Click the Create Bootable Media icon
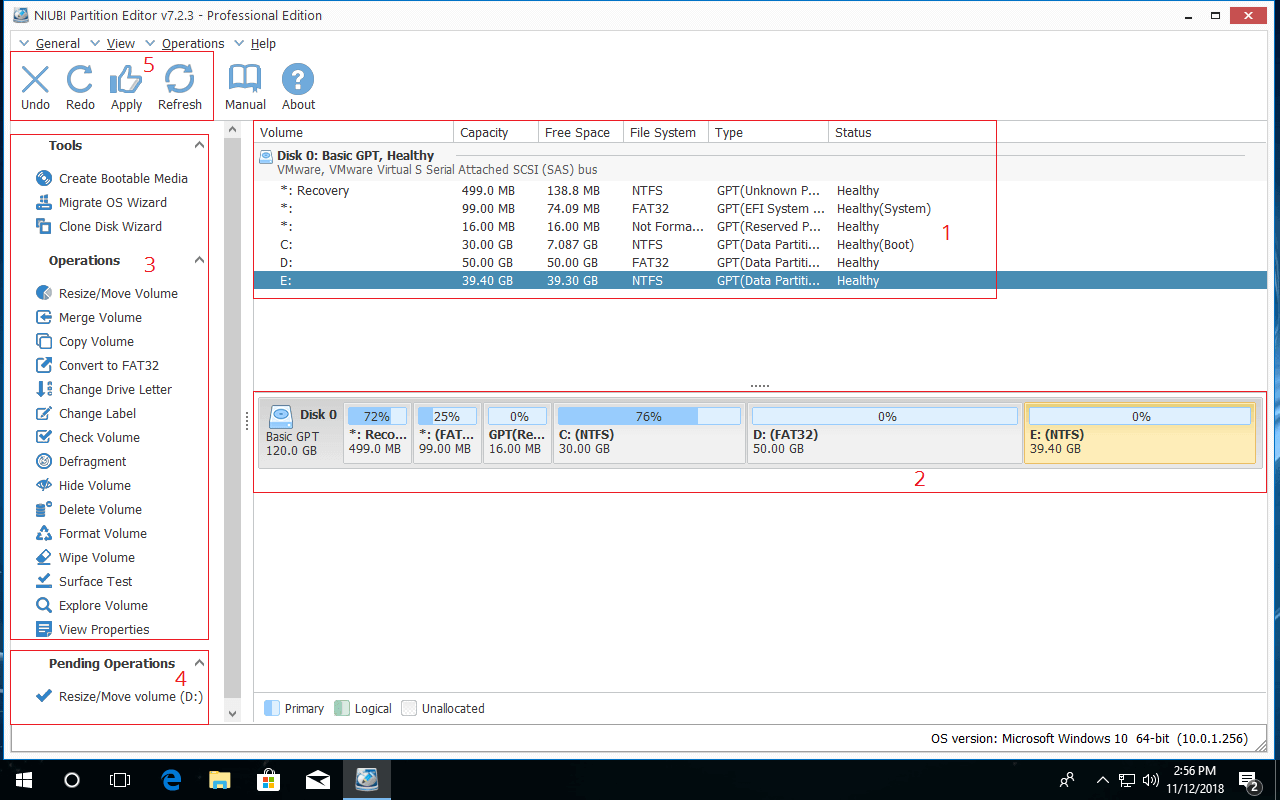 point(43,178)
